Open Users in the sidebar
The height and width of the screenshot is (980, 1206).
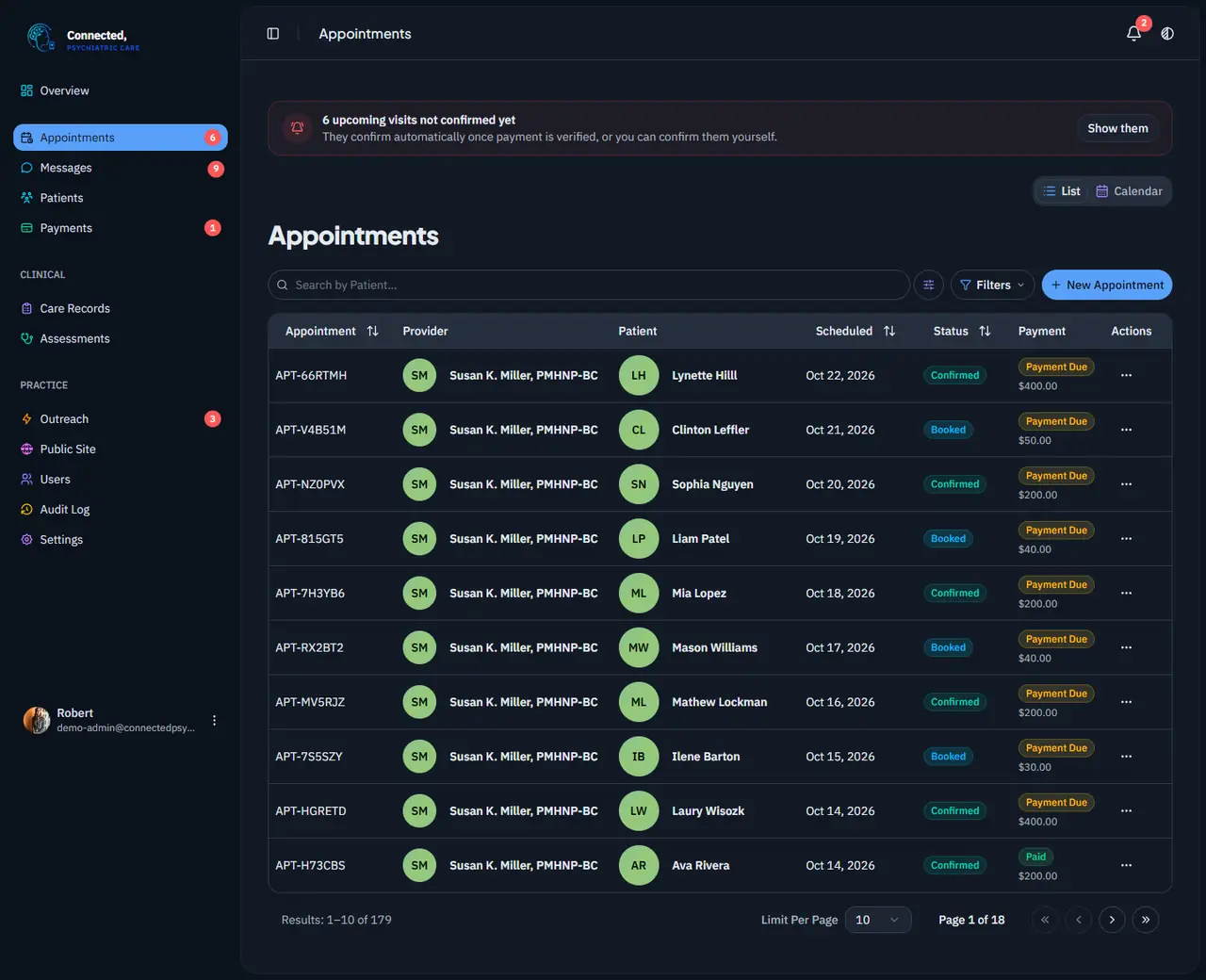coord(121,480)
